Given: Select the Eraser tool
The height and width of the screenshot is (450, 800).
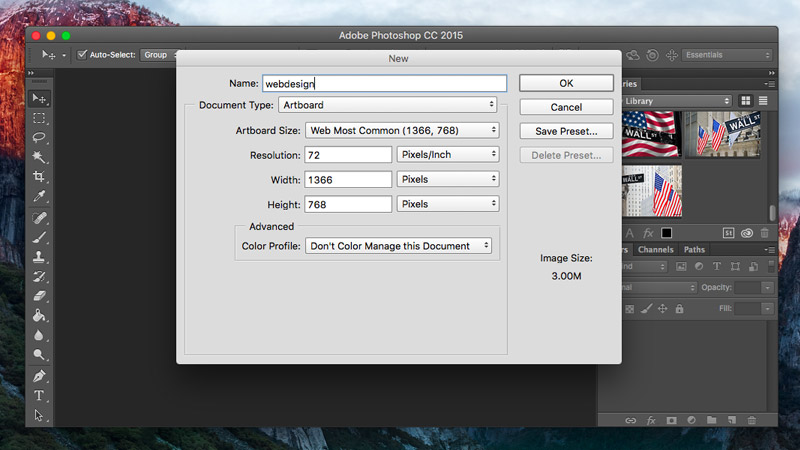Looking at the screenshot, I should (x=39, y=296).
